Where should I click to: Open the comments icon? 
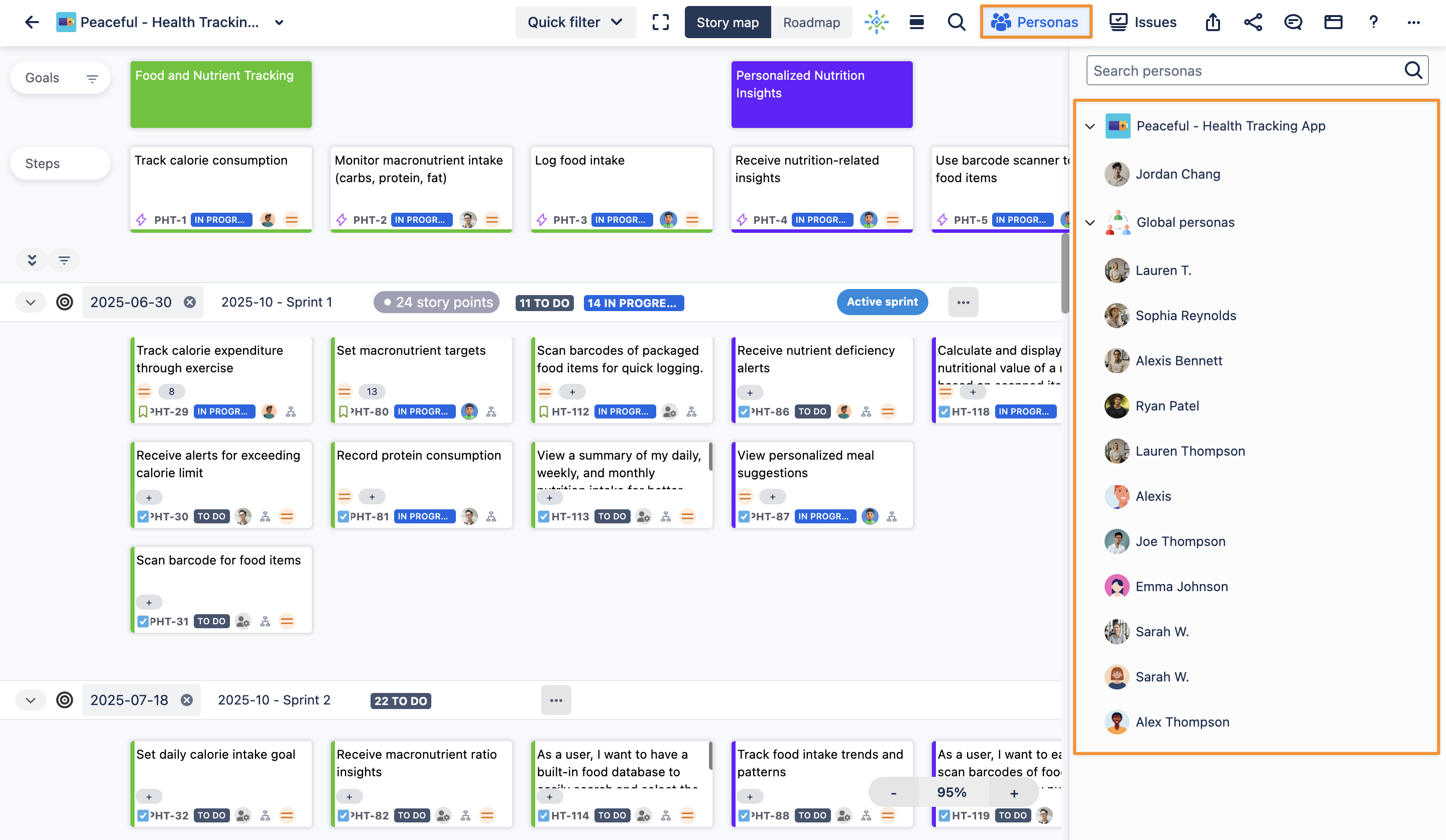click(x=1293, y=23)
